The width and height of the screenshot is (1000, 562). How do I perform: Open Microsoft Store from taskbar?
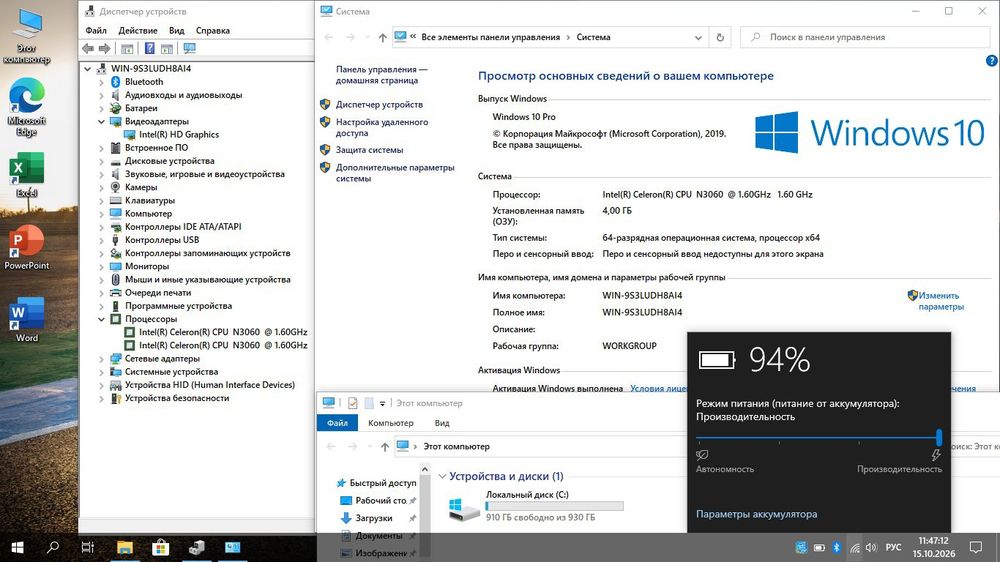[161, 547]
